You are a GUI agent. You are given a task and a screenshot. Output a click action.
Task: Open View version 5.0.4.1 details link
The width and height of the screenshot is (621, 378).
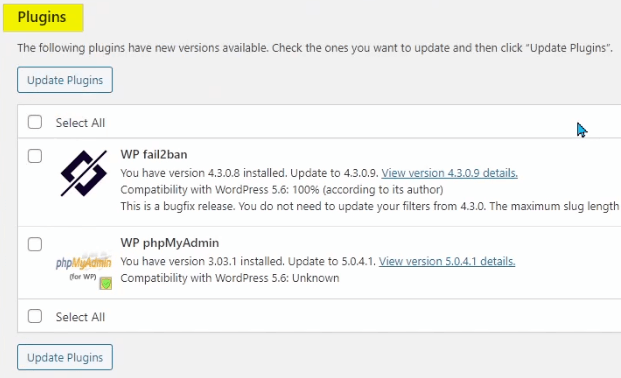click(x=447, y=262)
